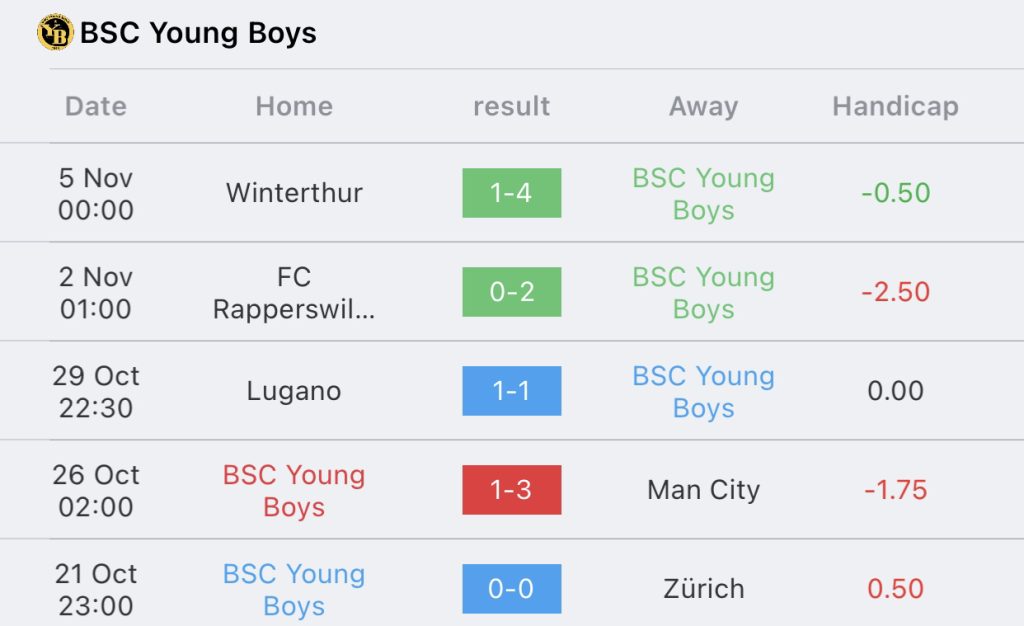The width and height of the screenshot is (1024, 626).
Task: Click the -2.50 handicap value
Action: click(x=895, y=292)
